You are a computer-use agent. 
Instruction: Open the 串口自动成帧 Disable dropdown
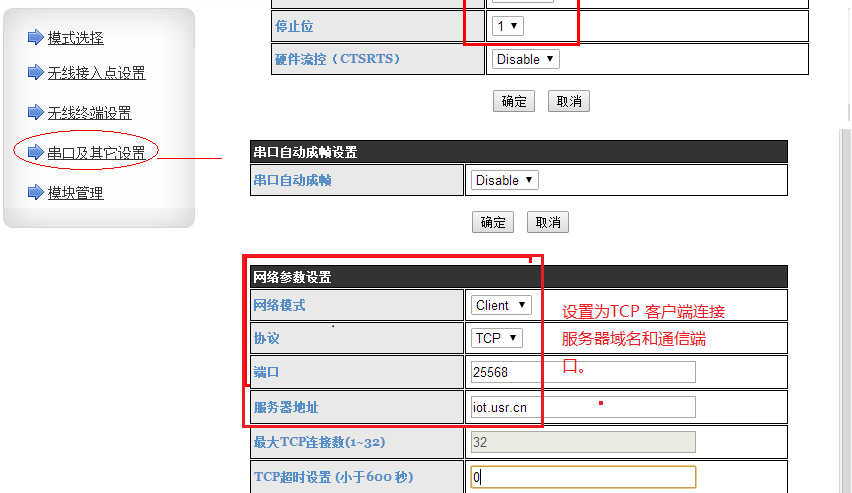point(504,180)
